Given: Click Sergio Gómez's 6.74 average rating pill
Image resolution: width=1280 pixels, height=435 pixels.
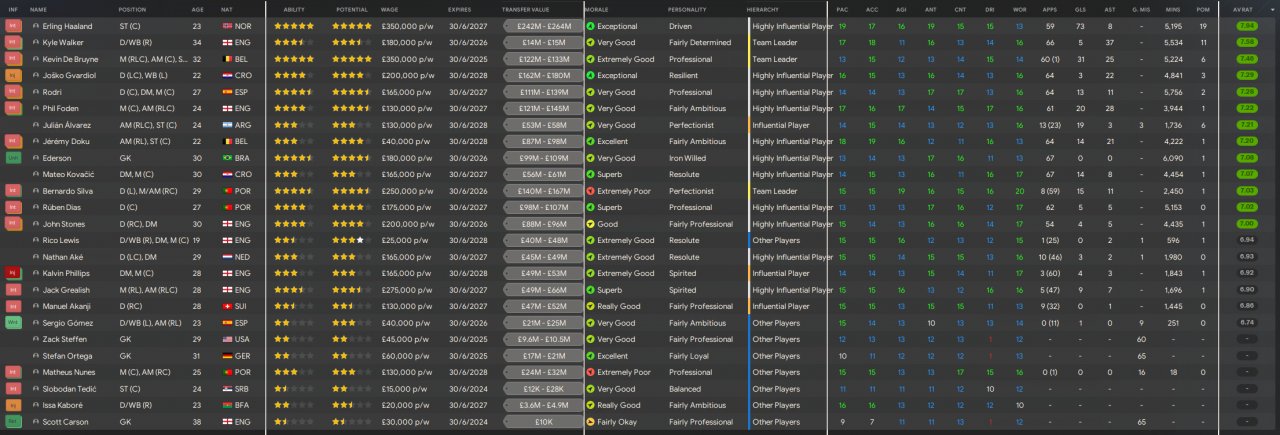Looking at the screenshot, I should point(1246,323).
